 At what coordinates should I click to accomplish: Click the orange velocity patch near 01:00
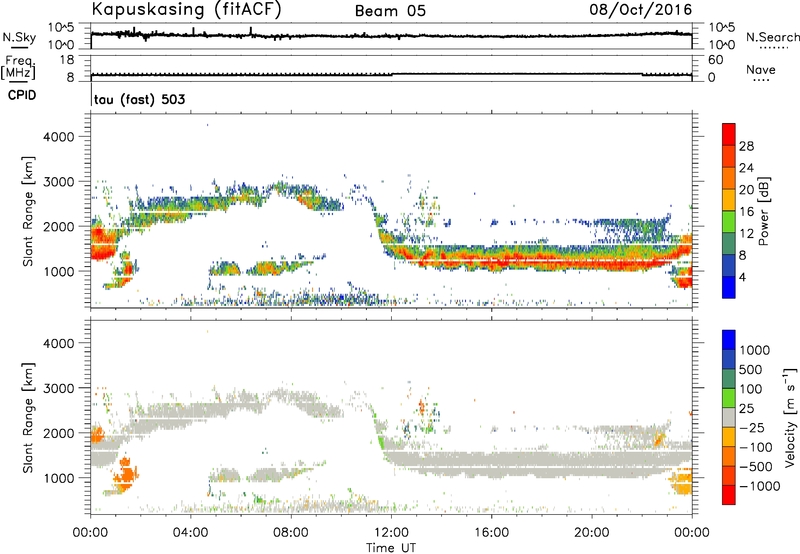click(x=126, y=474)
